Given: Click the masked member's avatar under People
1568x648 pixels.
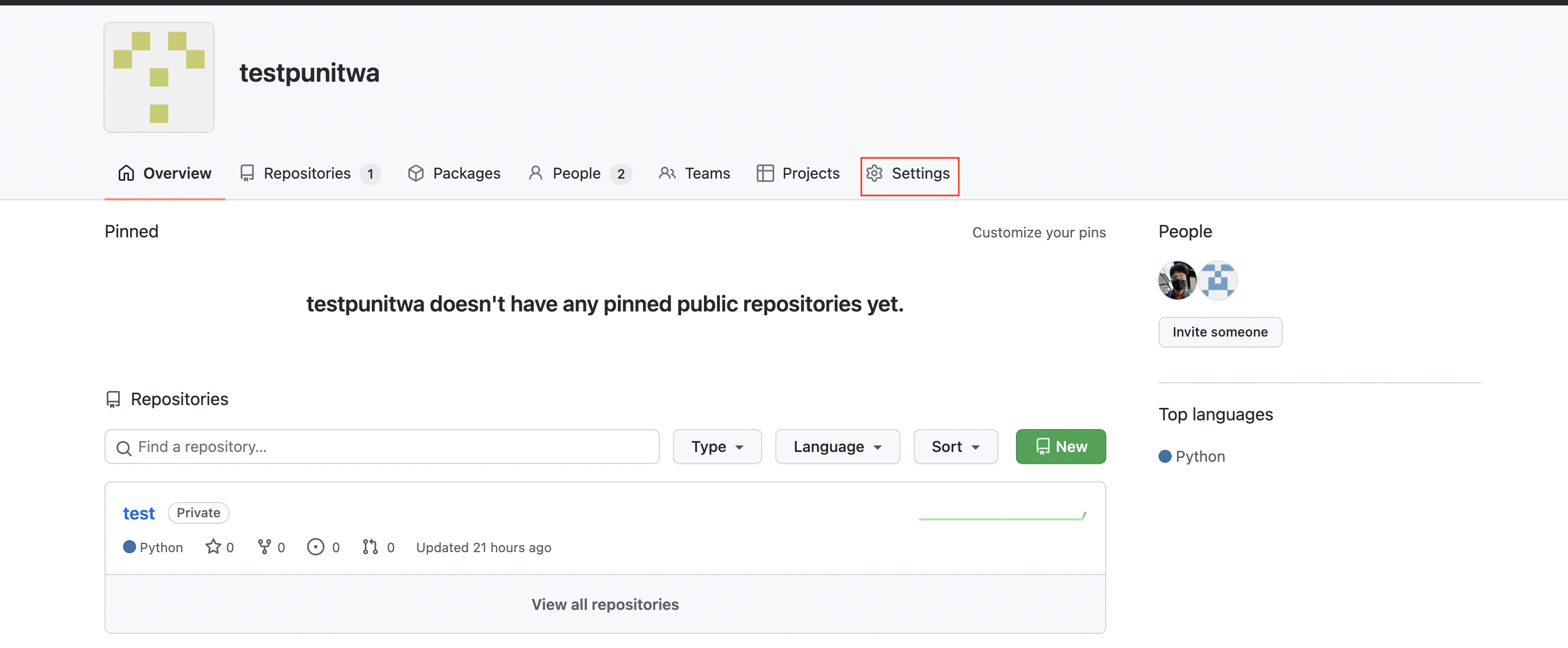Looking at the screenshot, I should click(1177, 280).
